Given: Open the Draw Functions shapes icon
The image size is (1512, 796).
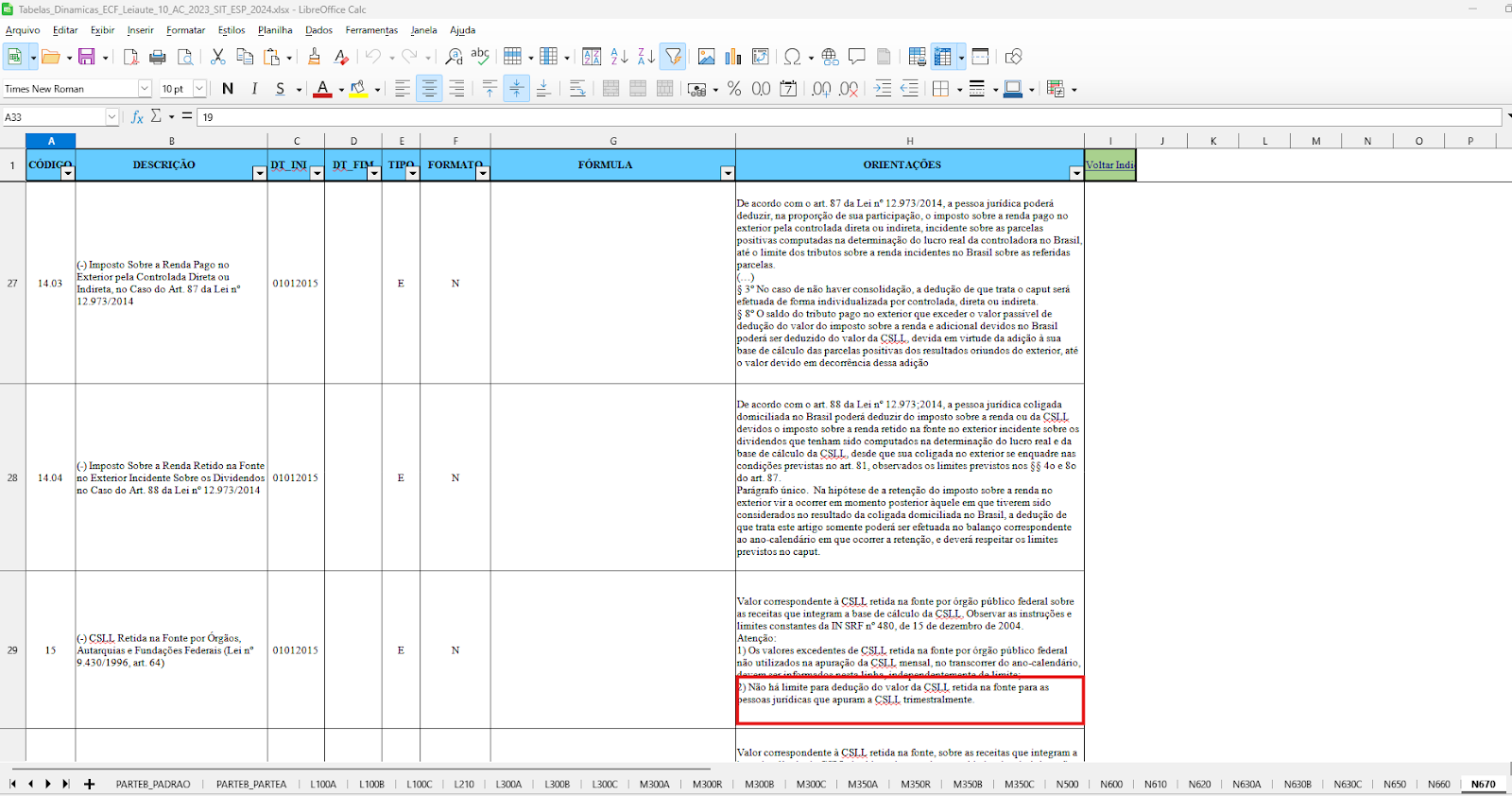Looking at the screenshot, I should (x=1013, y=57).
